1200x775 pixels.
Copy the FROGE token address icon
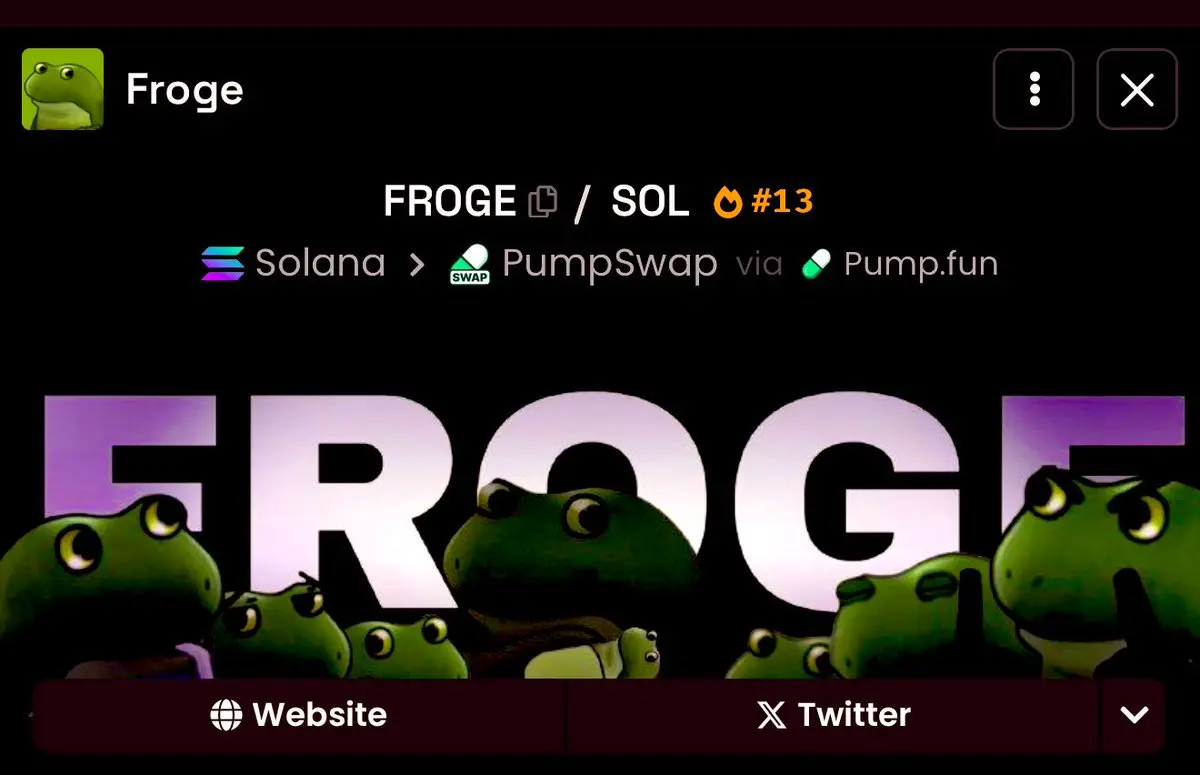tap(543, 202)
